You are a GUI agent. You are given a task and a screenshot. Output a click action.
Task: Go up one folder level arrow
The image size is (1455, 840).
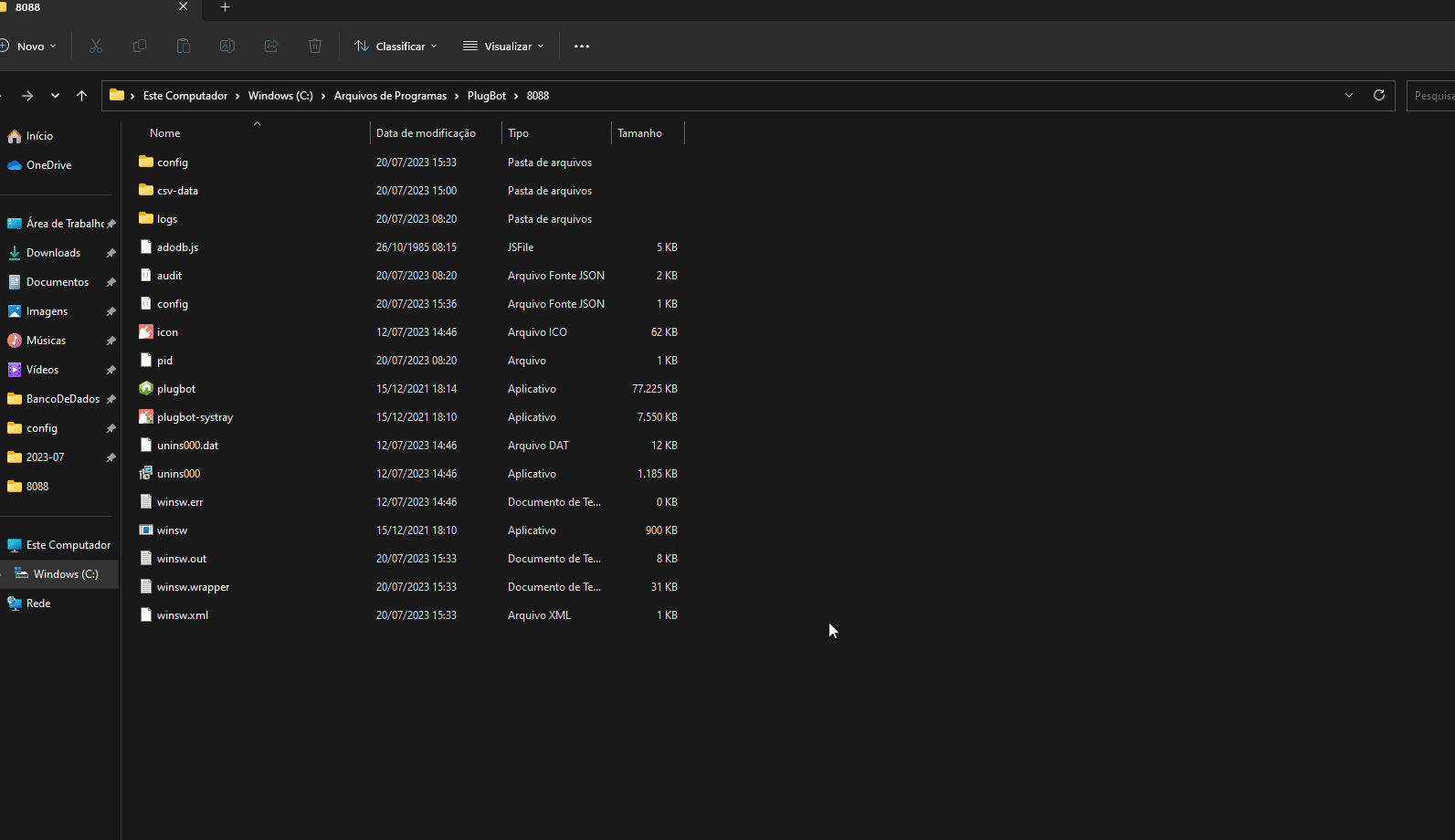(81, 95)
